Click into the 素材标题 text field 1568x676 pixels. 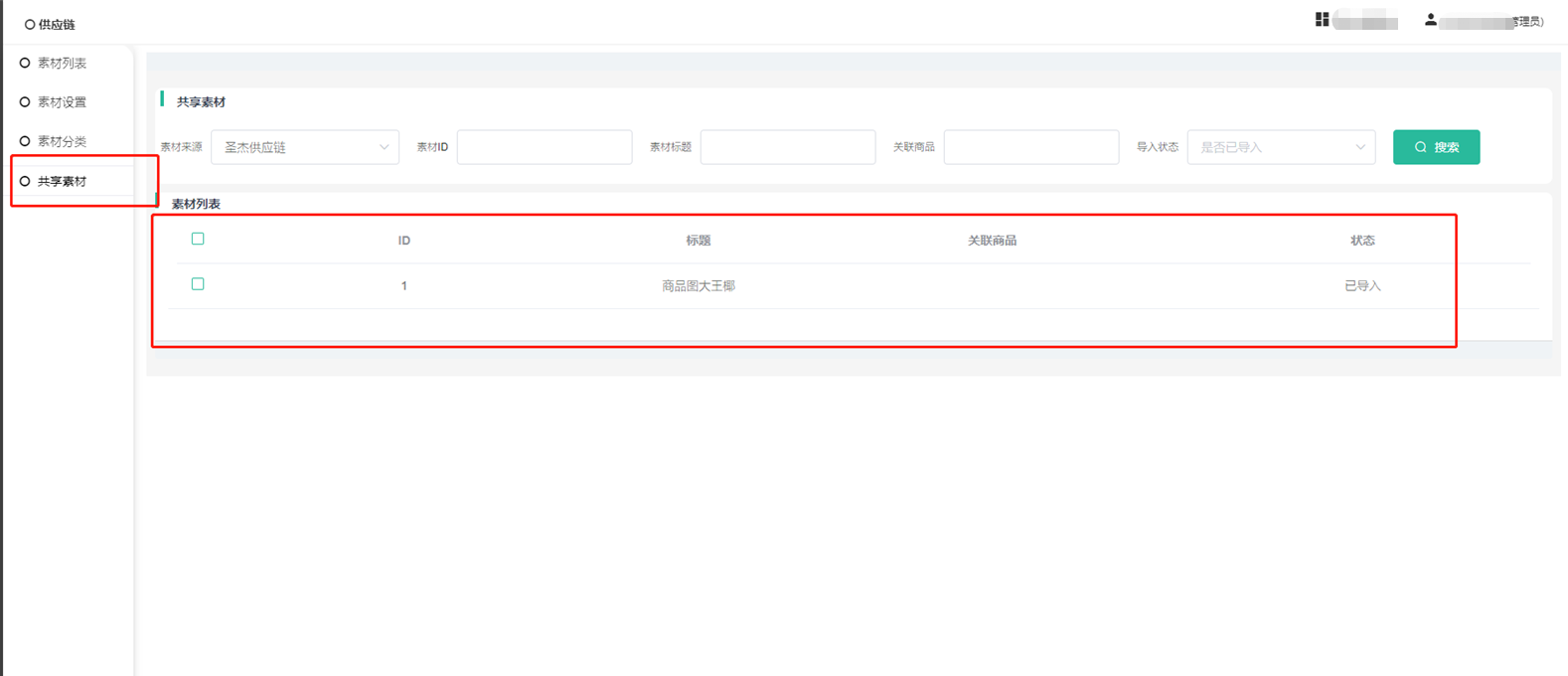click(x=787, y=147)
